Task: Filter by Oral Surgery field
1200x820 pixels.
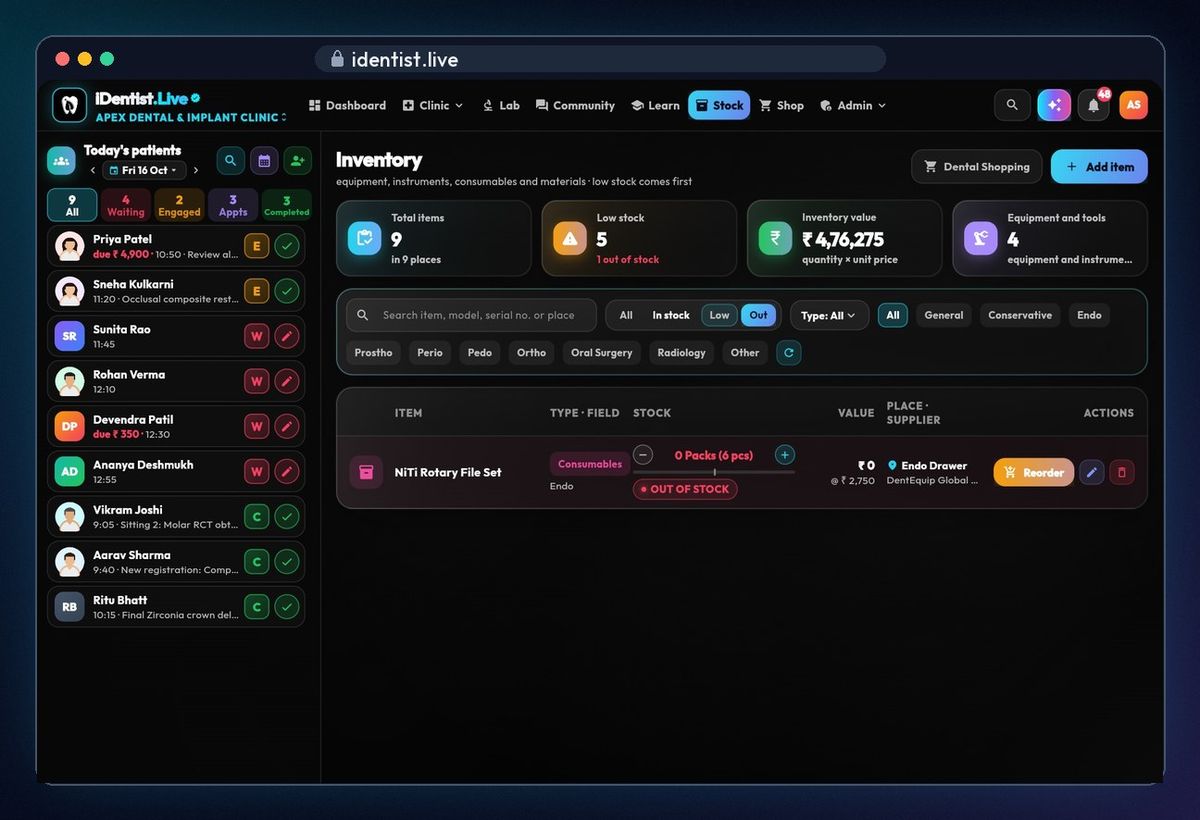Action: click(x=602, y=353)
